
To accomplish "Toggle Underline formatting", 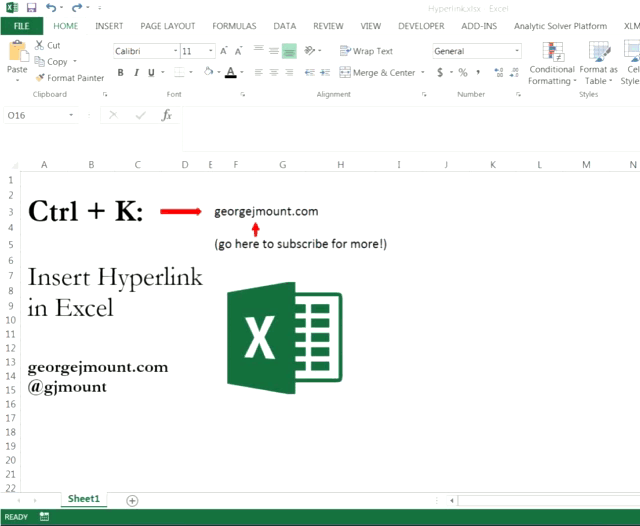I will coord(151,73).
